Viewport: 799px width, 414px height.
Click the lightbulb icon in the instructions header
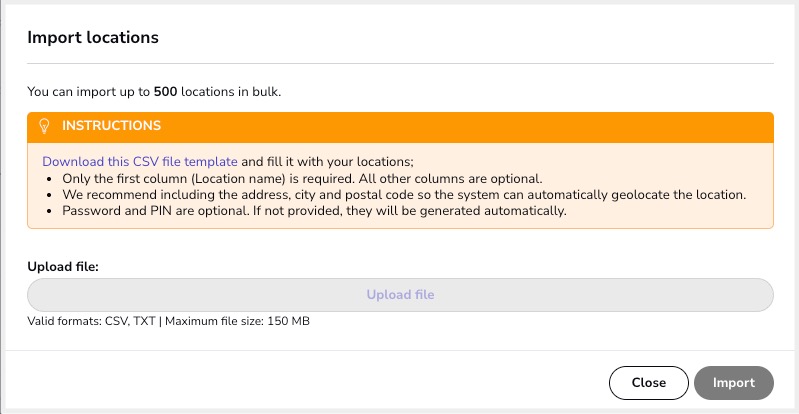(45, 126)
